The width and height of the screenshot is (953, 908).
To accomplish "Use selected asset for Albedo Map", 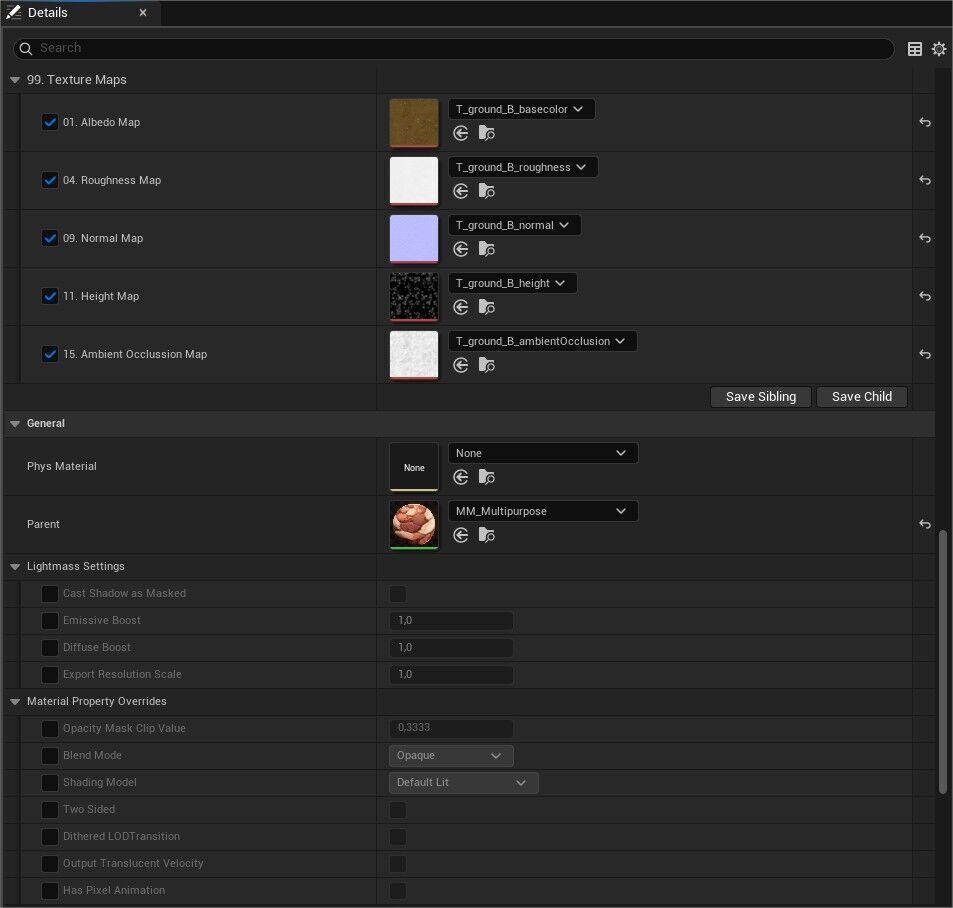I will [461, 133].
